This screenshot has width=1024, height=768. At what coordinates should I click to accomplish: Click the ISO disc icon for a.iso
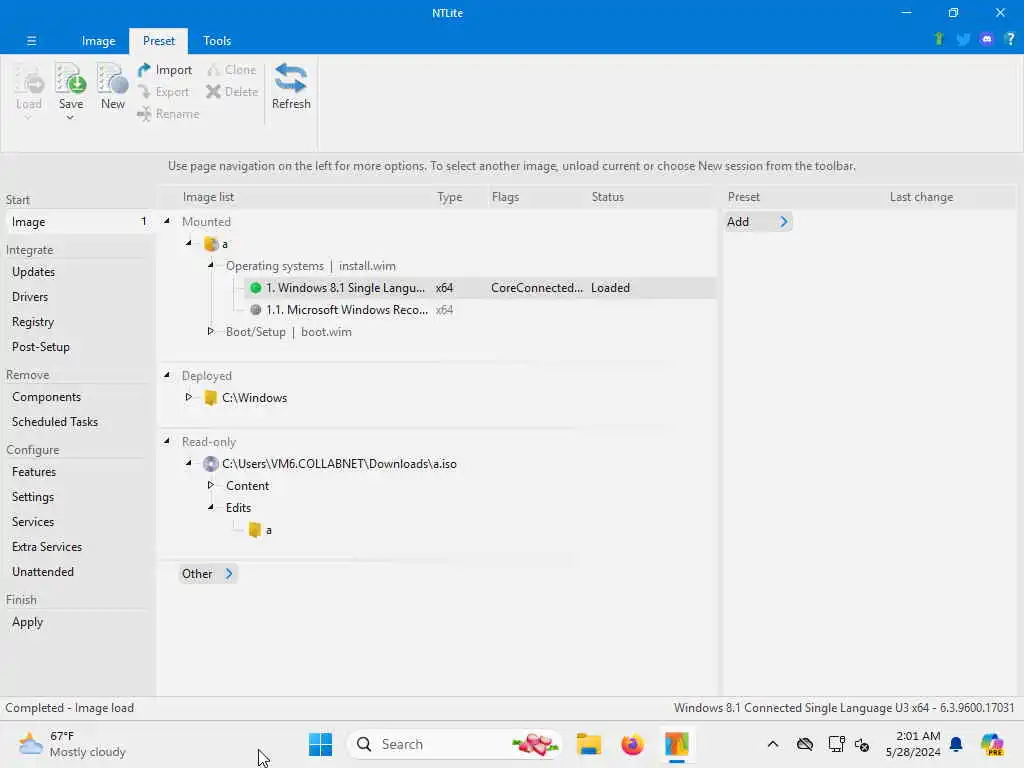click(210, 464)
